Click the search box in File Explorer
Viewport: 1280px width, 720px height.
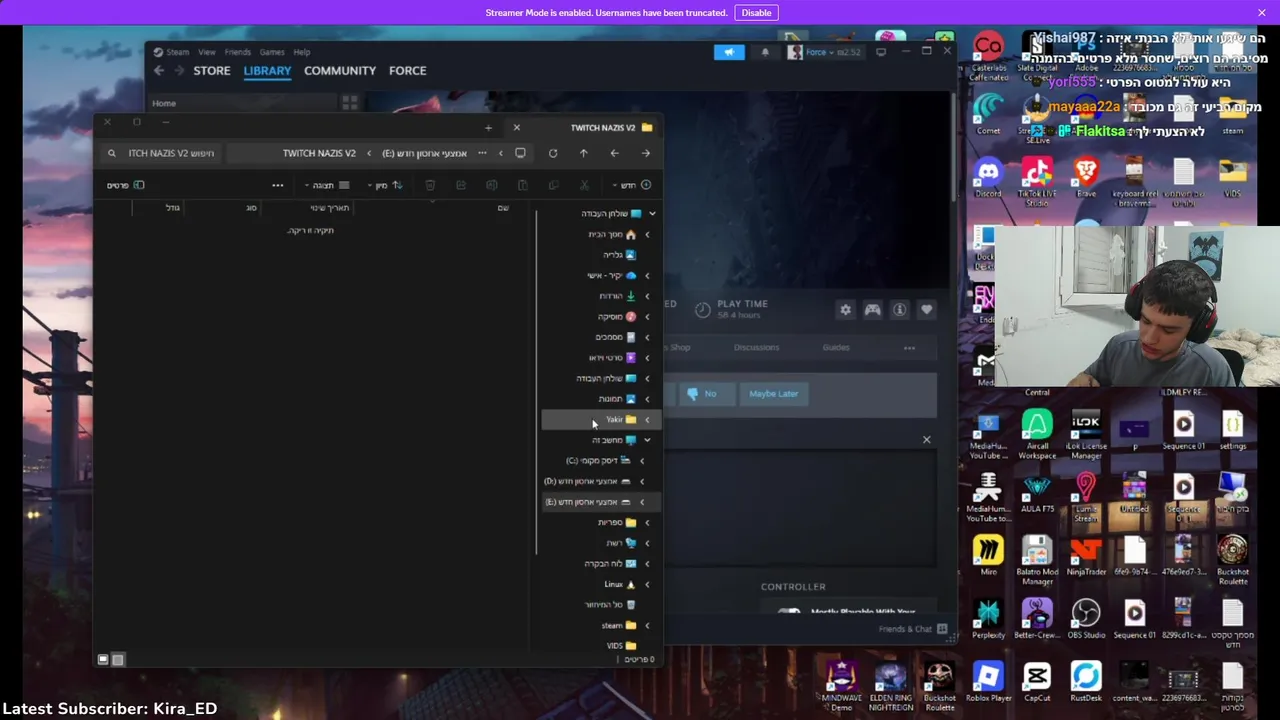click(x=160, y=153)
